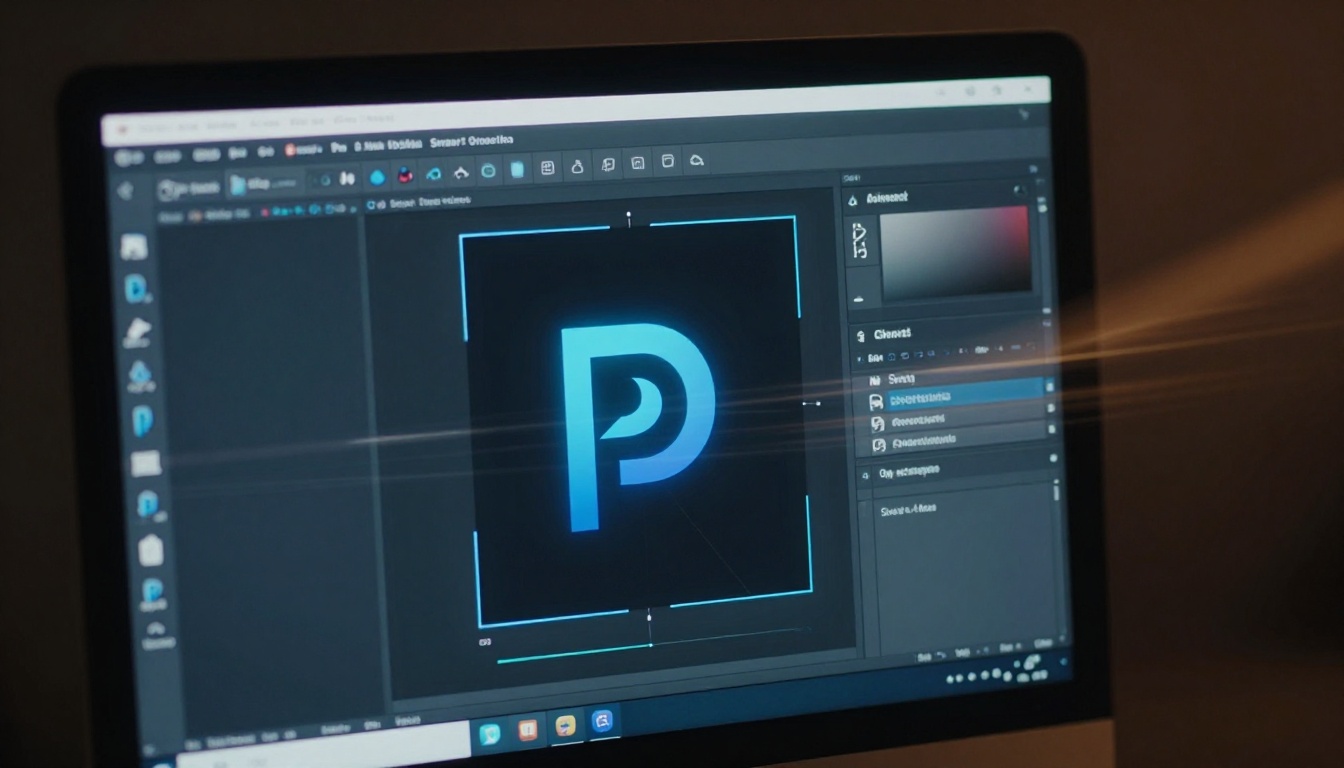1344x768 pixels.
Task: Click the blue hexagon icon in top toolbar
Action: pyautogui.click(x=377, y=177)
